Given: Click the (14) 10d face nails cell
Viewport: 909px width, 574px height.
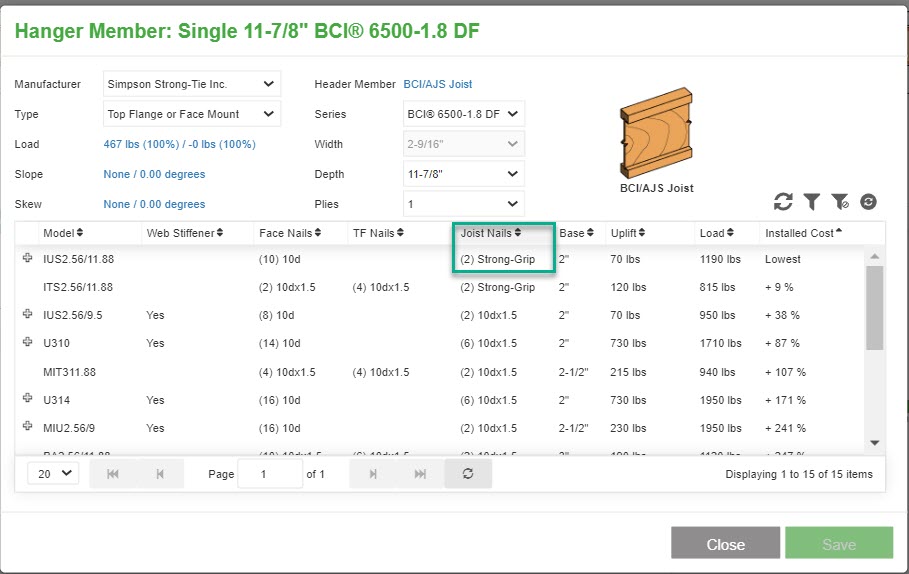Looking at the screenshot, I should [x=279, y=343].
